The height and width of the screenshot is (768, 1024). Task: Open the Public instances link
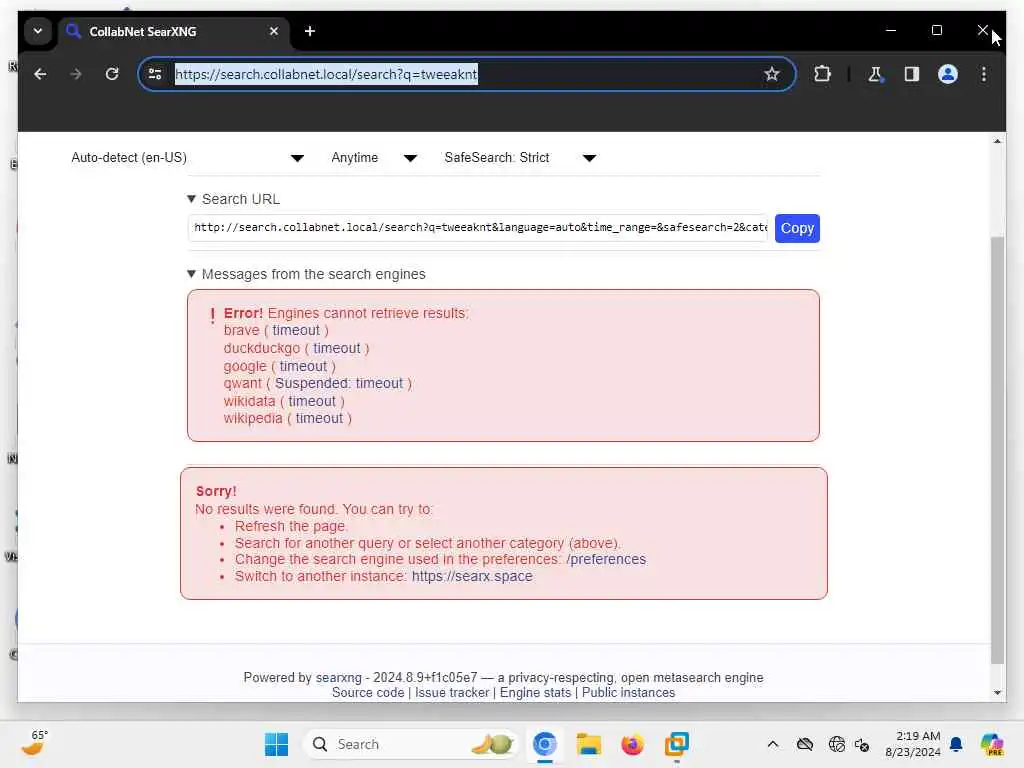click(x=628, y=692)
